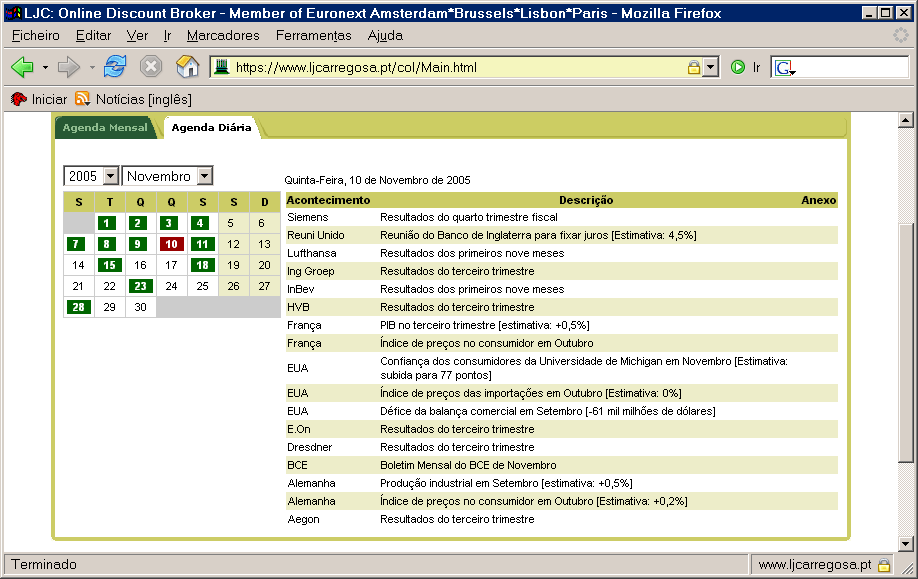Click the Firefox icon in the title bar

point(13,13)
